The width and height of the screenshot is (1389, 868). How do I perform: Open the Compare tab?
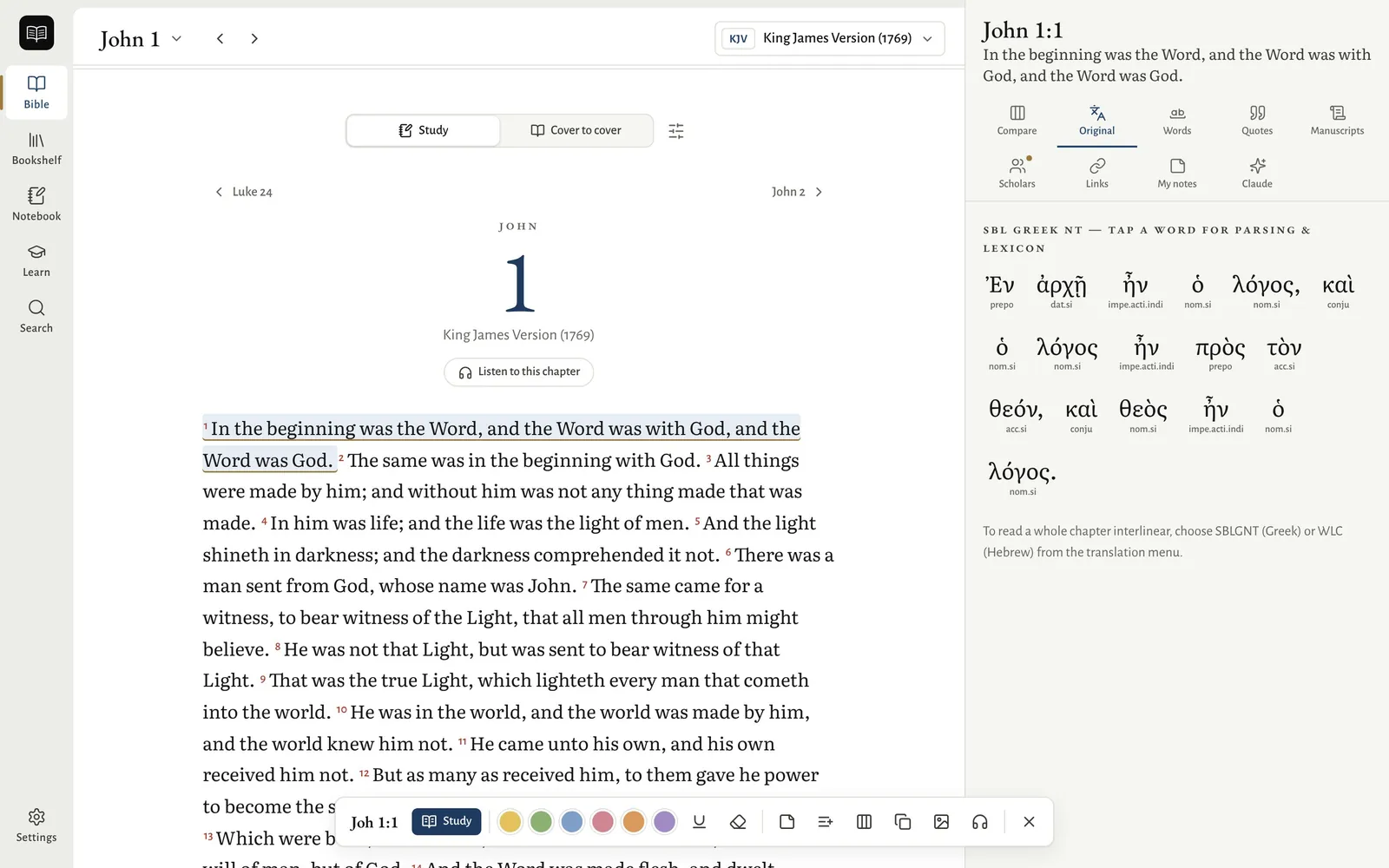[1017, 121]
